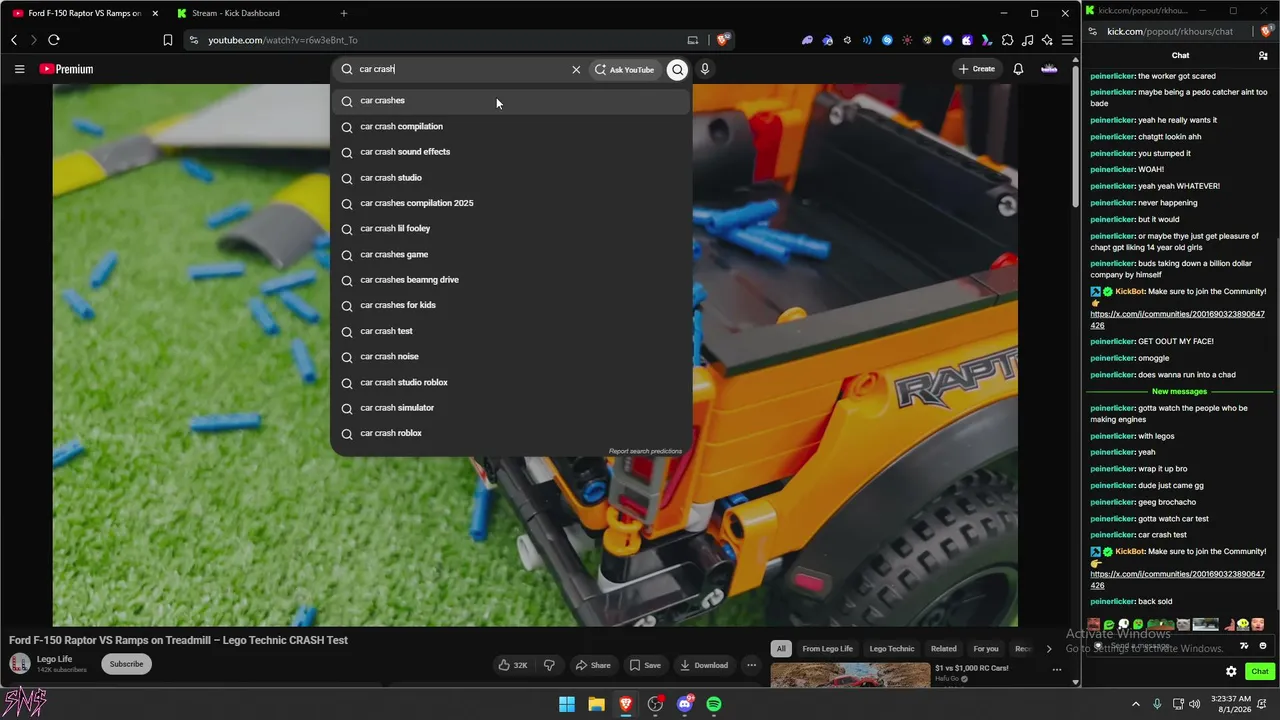Choose "car crash noise" suggestion
This screenshot has height=720, width=1280.
pos(511,357)
